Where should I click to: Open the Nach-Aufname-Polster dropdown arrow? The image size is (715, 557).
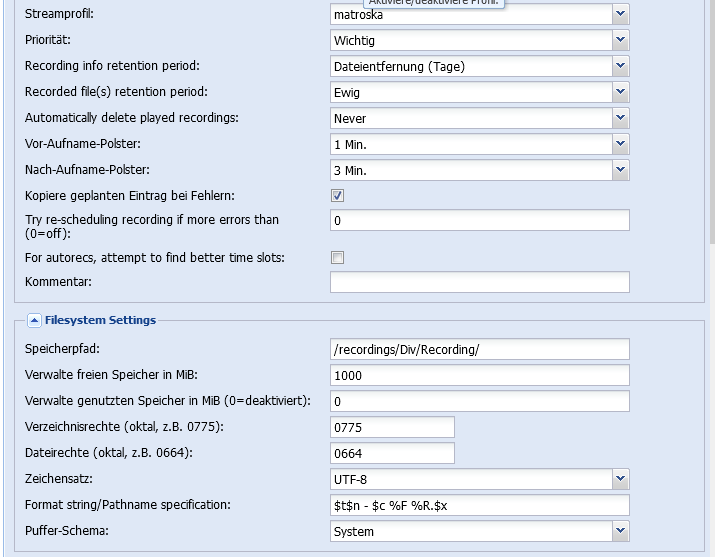pos(620,170)
